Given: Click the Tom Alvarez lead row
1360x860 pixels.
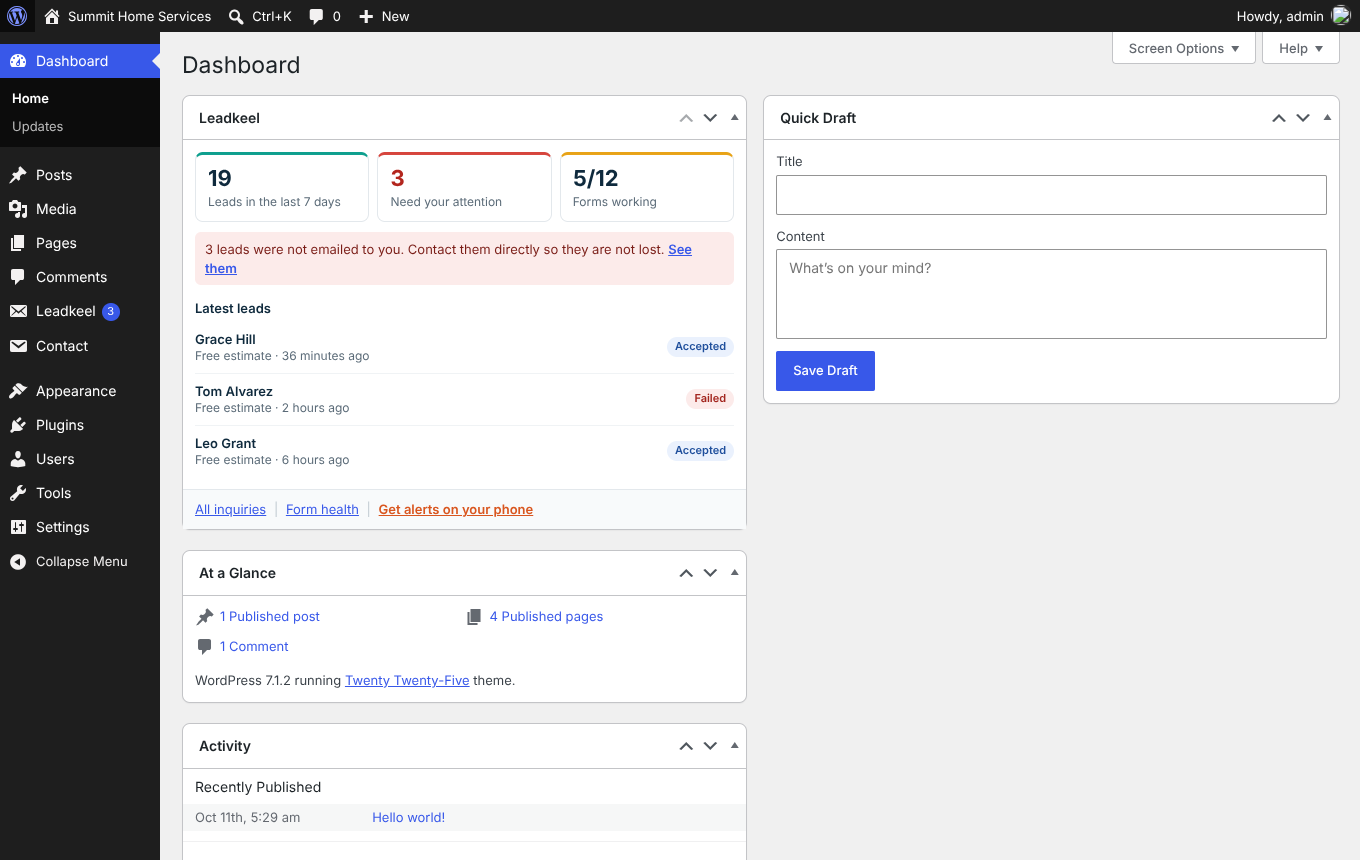Looking at the screenshot, I should 464,399.
